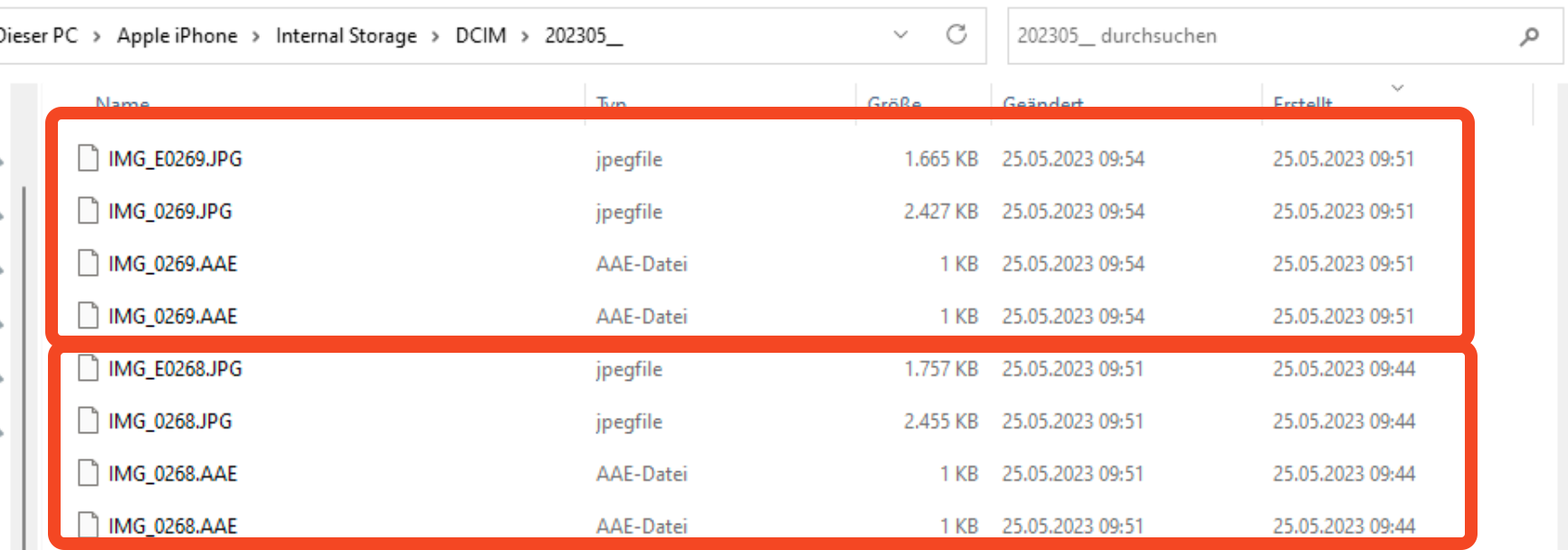Viewport: 1568px width, 550px height.
Task: Expand the chevron after Internal Storage
Action: 436,36
